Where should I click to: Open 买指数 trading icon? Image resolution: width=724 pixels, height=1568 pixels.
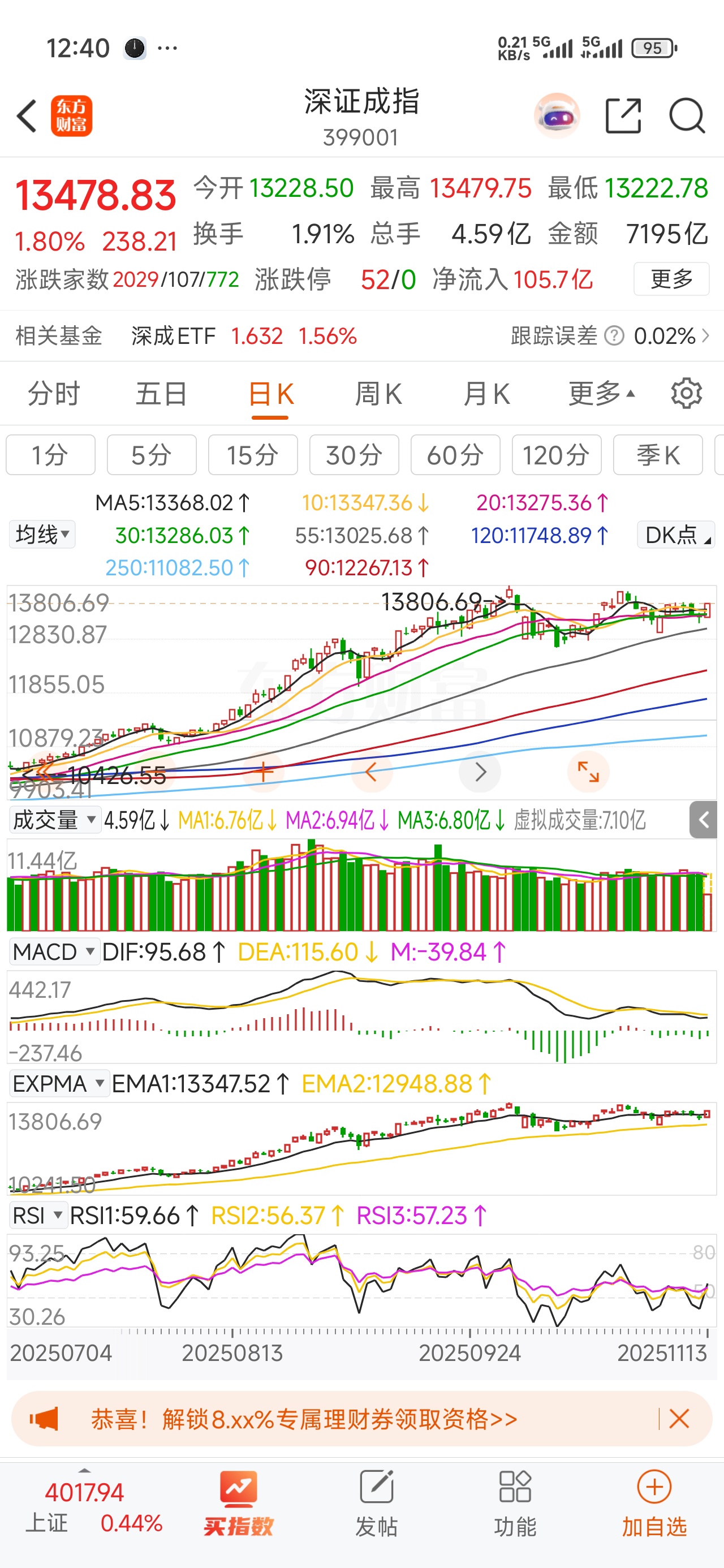[x=239, y=1502]
